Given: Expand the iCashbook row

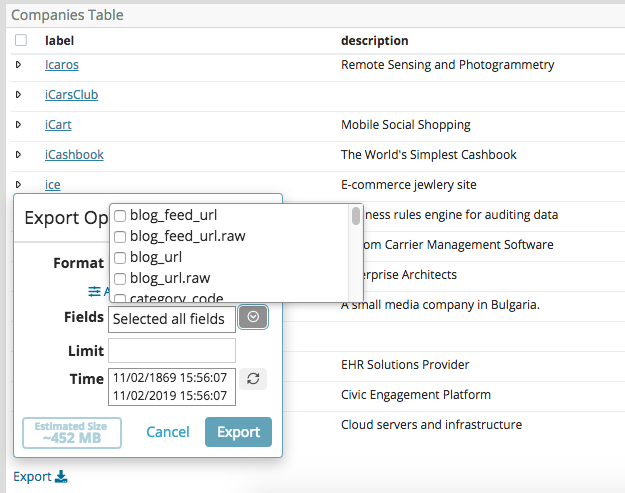Looking at the screenshot, I should pyautogui.click(x=18, y=155).
